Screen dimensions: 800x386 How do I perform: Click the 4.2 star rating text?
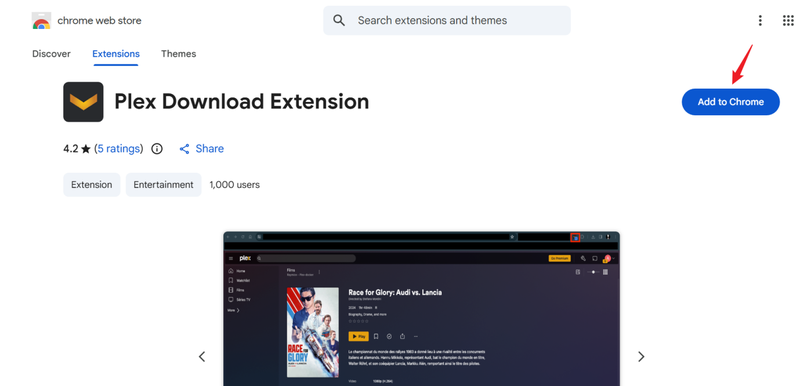[x=77, y=148]
